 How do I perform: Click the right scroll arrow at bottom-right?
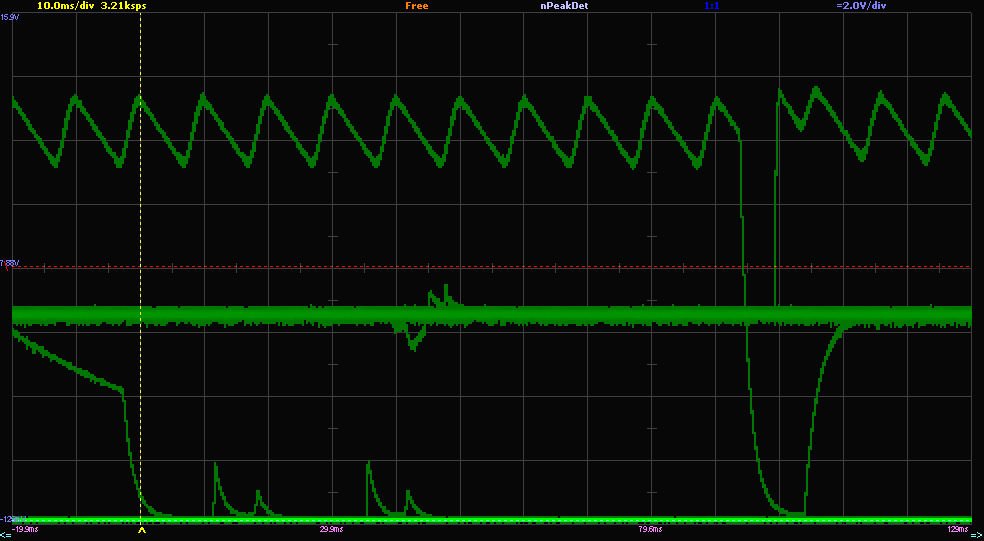coord(977,534)
